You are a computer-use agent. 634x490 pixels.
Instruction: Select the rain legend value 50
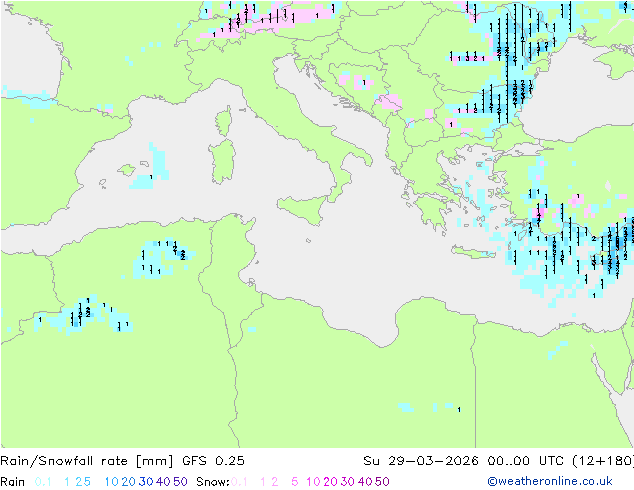point(180,482)
